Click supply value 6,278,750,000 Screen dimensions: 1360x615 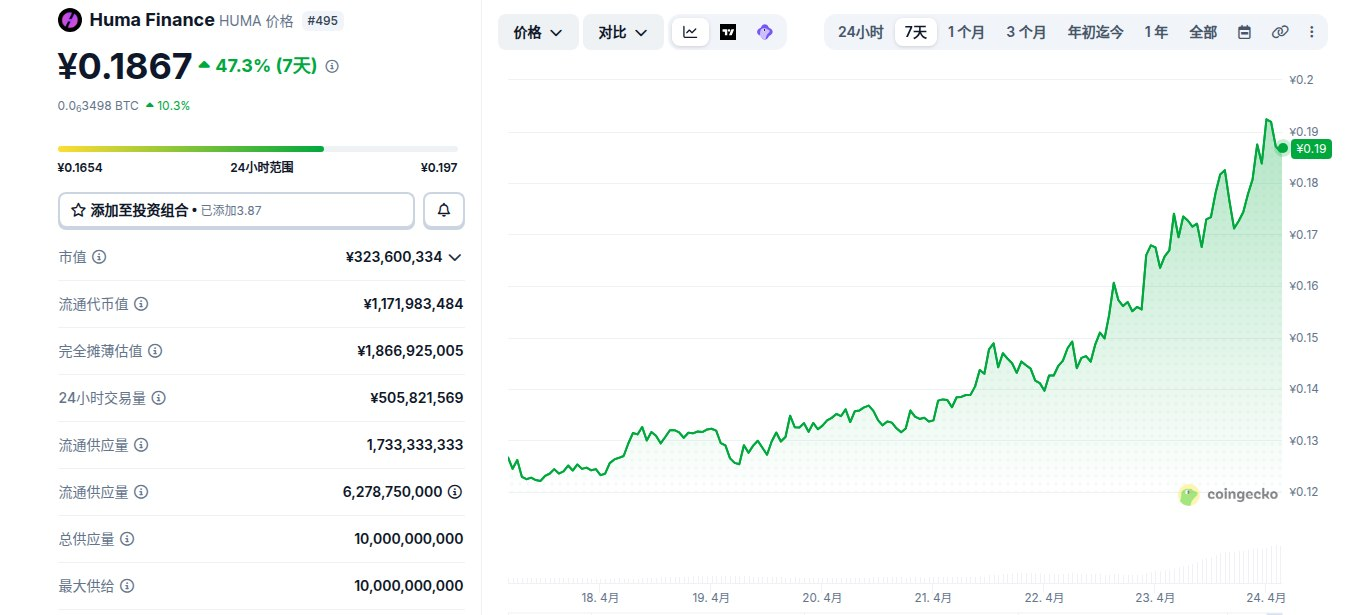click(x=392, y=492)
